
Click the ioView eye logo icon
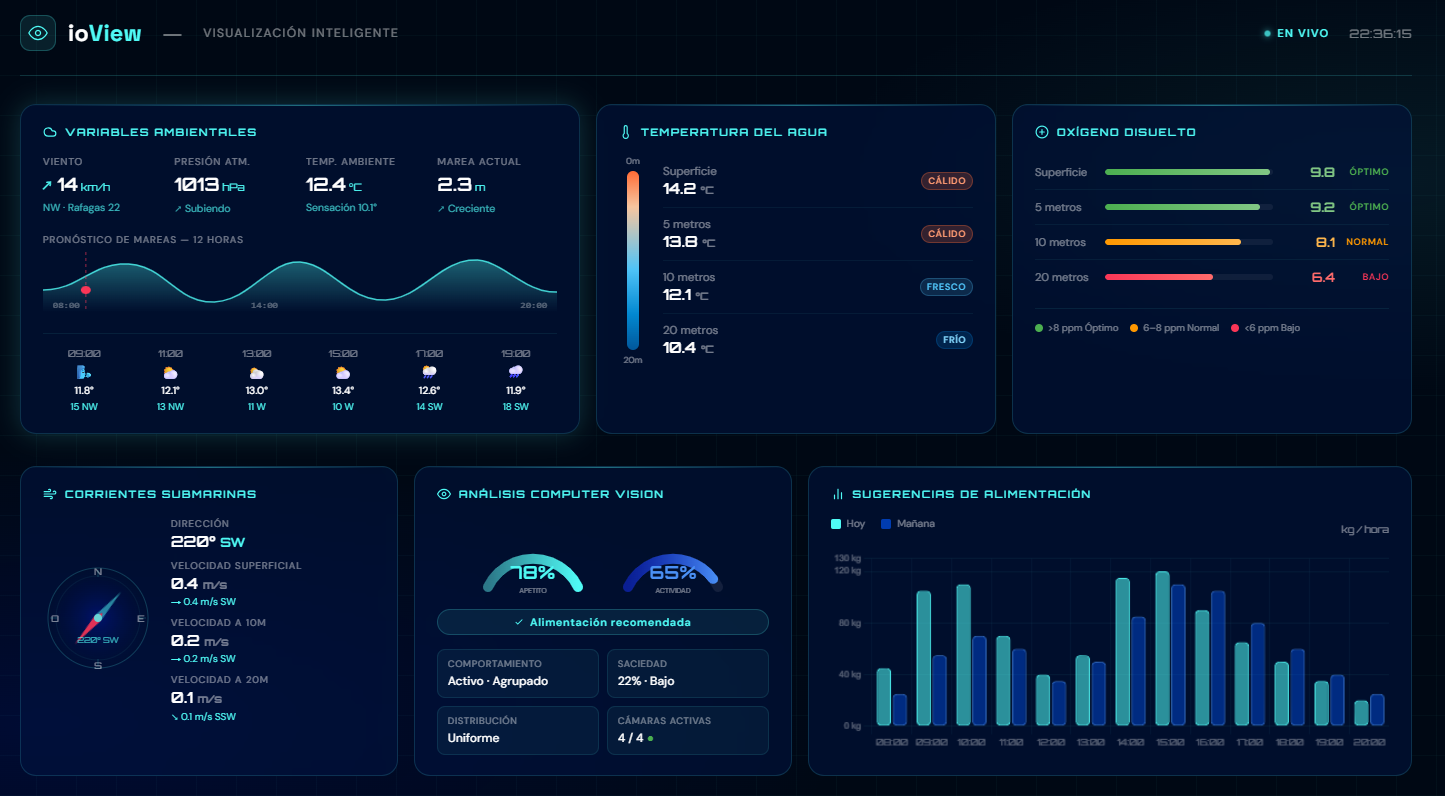point(38,32)
